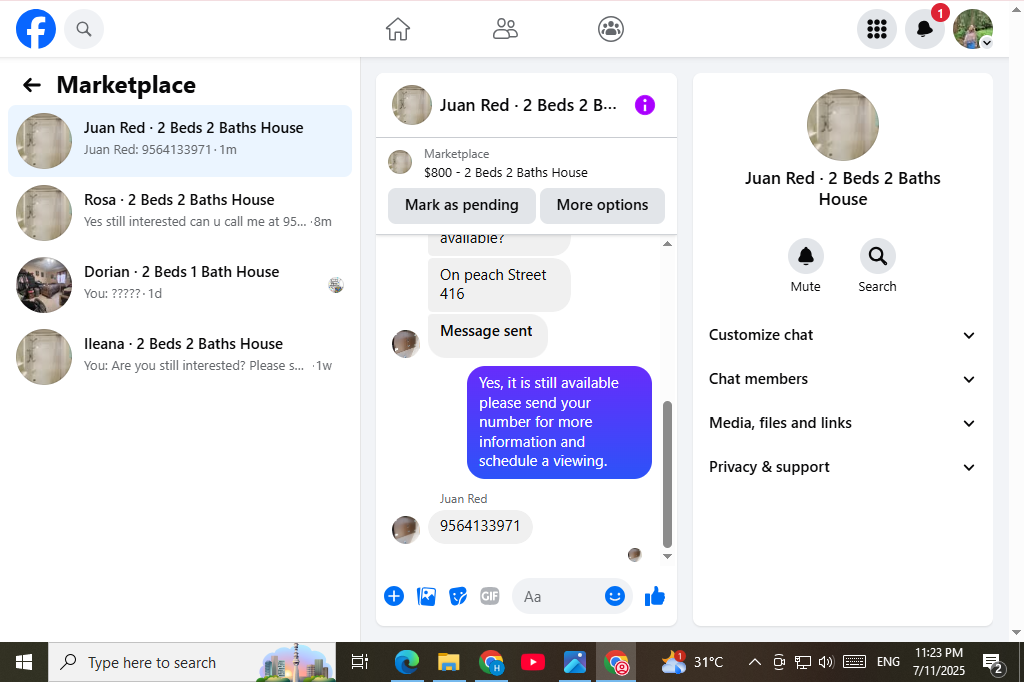Image resolution: width=1024 pixels, height=682 pixels.
Task: Open YouTube app in taskbar
Action: pyautogui.click(x=533, y=662)
